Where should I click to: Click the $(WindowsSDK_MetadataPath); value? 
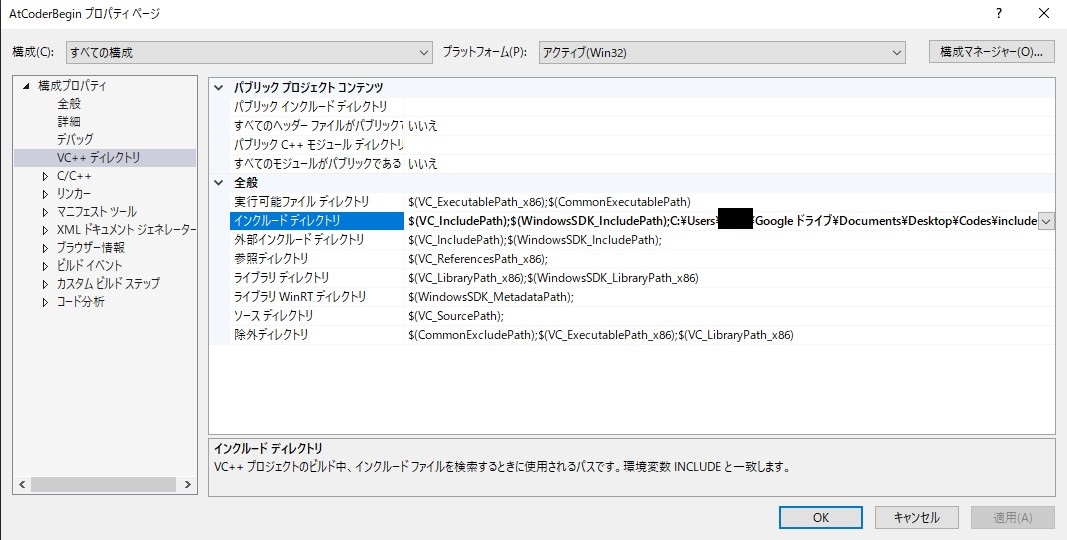click(x=491, y=297)
